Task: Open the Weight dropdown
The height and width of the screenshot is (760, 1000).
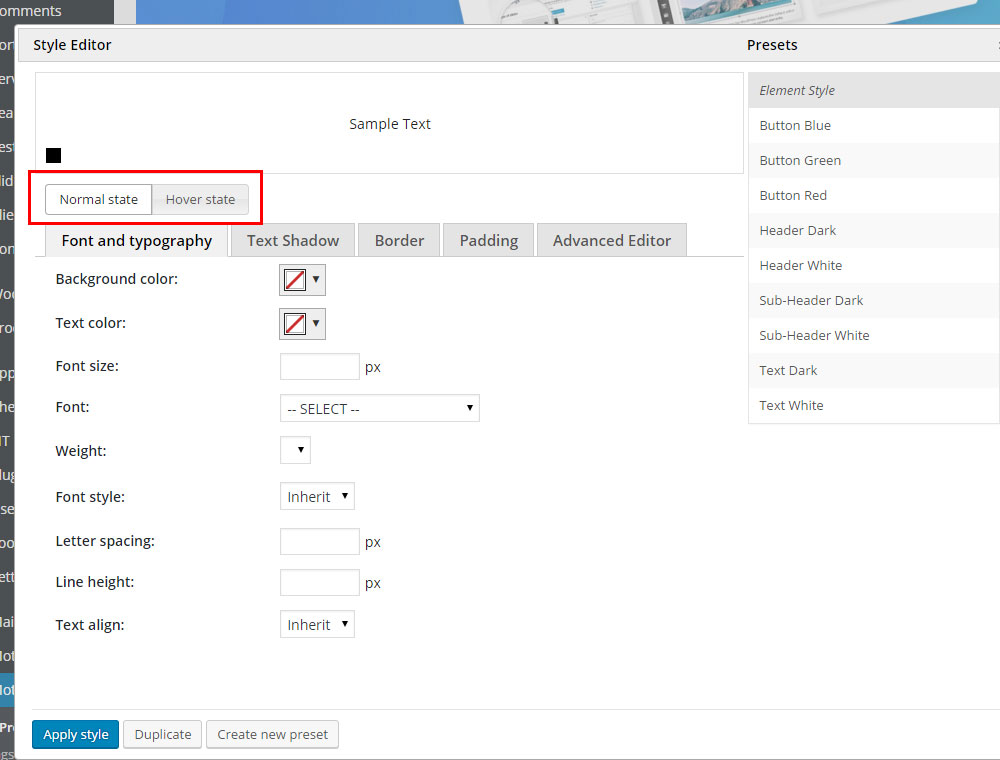Action: pyautogui.click(x=295, y=450)
